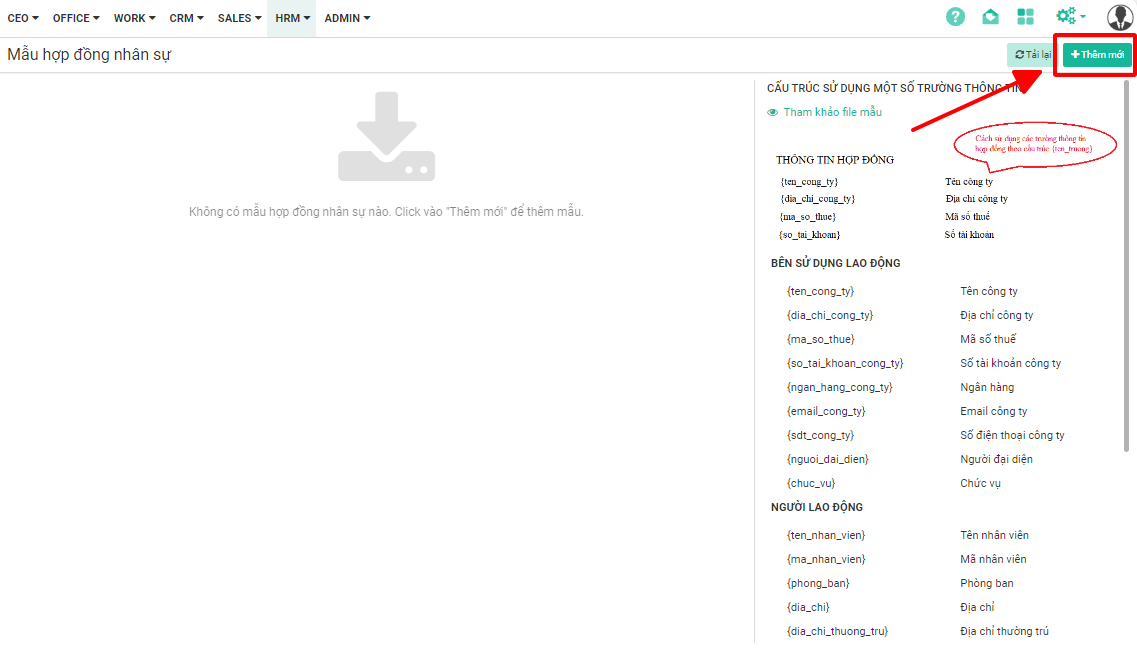Click the open envelope mail icon
The width and height of the screenshot is (1137, 648).
pyautogui.click(x=990, y=17)
